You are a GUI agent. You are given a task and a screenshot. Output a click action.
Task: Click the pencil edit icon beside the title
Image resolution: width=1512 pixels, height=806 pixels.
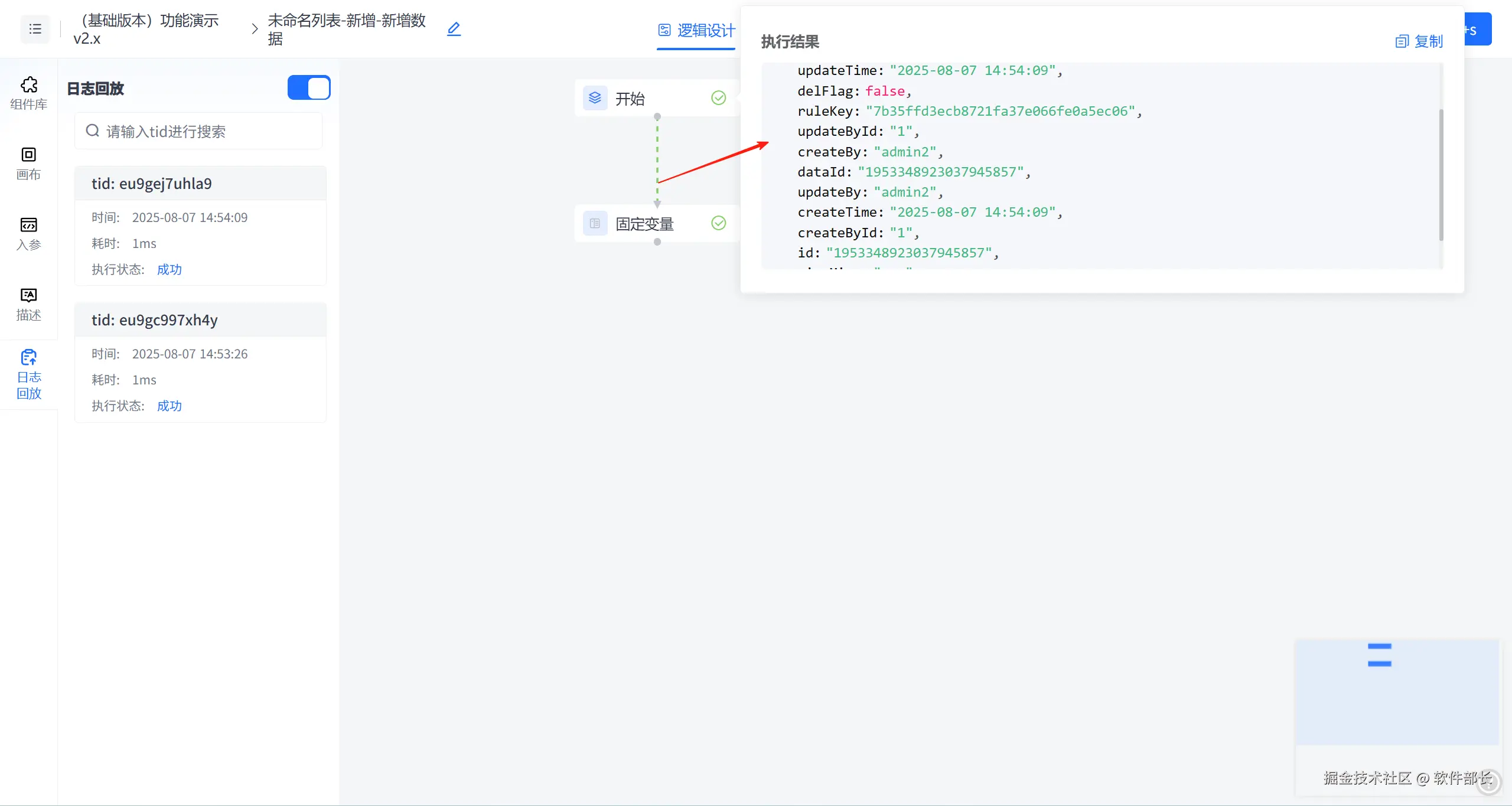(454, 29)
